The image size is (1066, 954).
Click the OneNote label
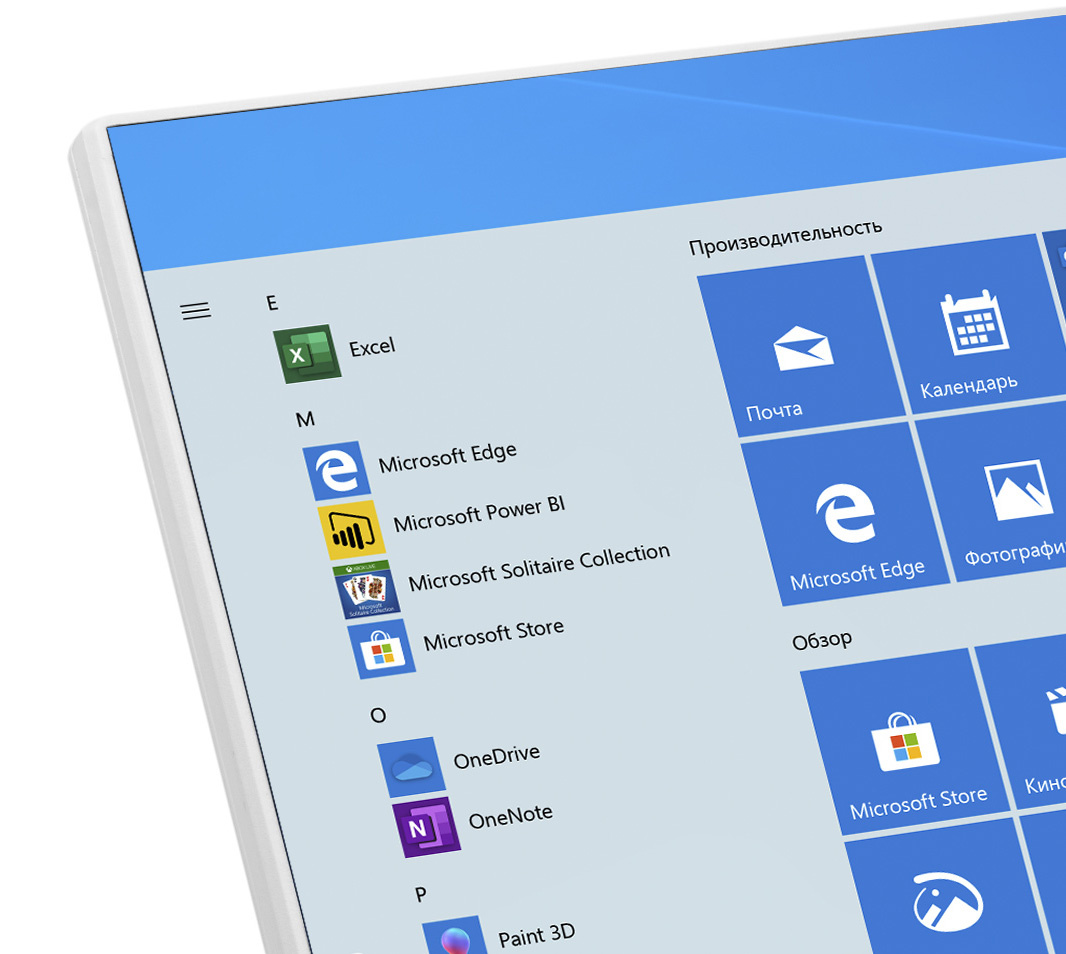tap(511, 816)
